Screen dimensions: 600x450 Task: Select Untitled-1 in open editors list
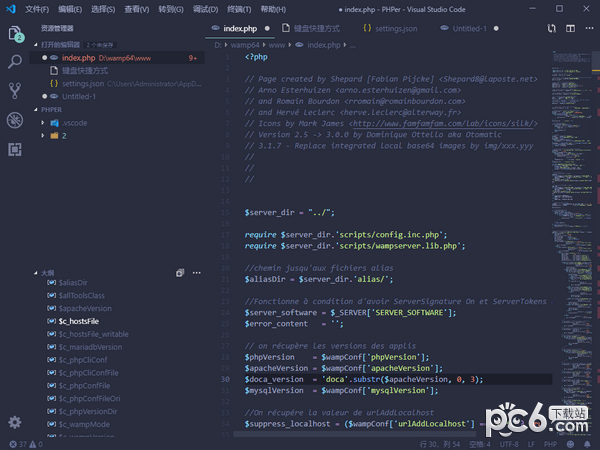click(117, 96)
